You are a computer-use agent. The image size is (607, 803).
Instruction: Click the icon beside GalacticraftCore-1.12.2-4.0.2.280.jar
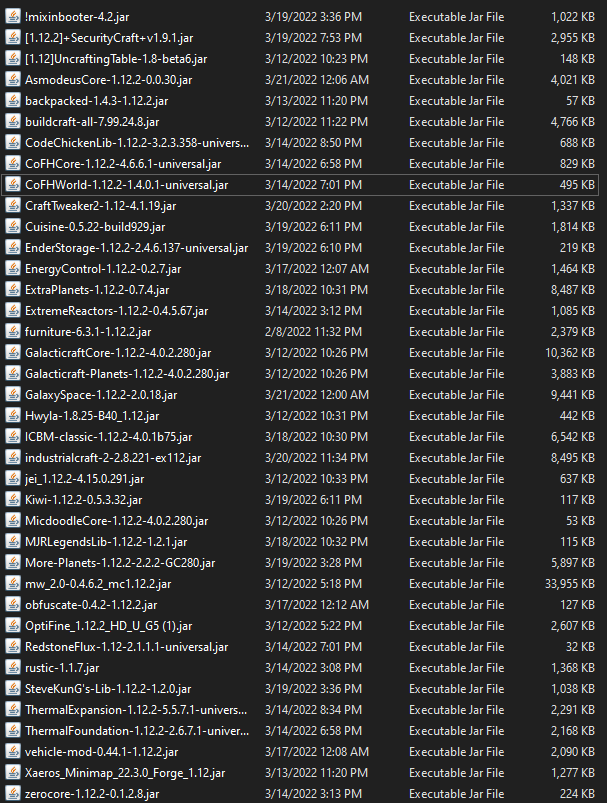coord(13,352)
